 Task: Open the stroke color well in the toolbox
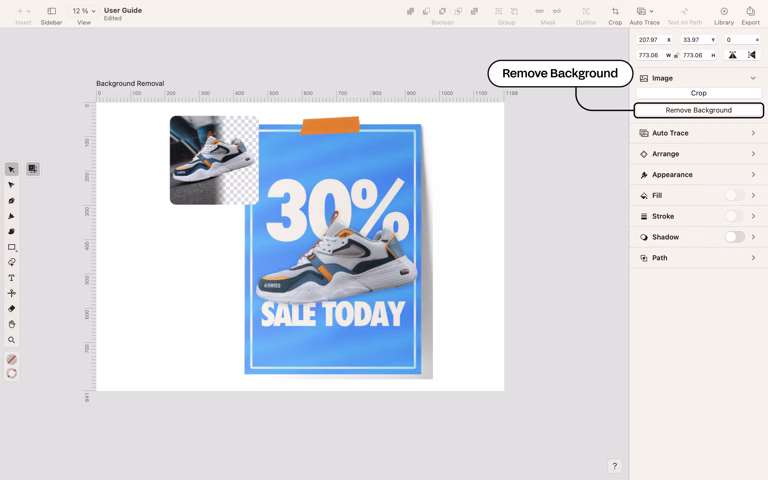[x=12, y=374]
